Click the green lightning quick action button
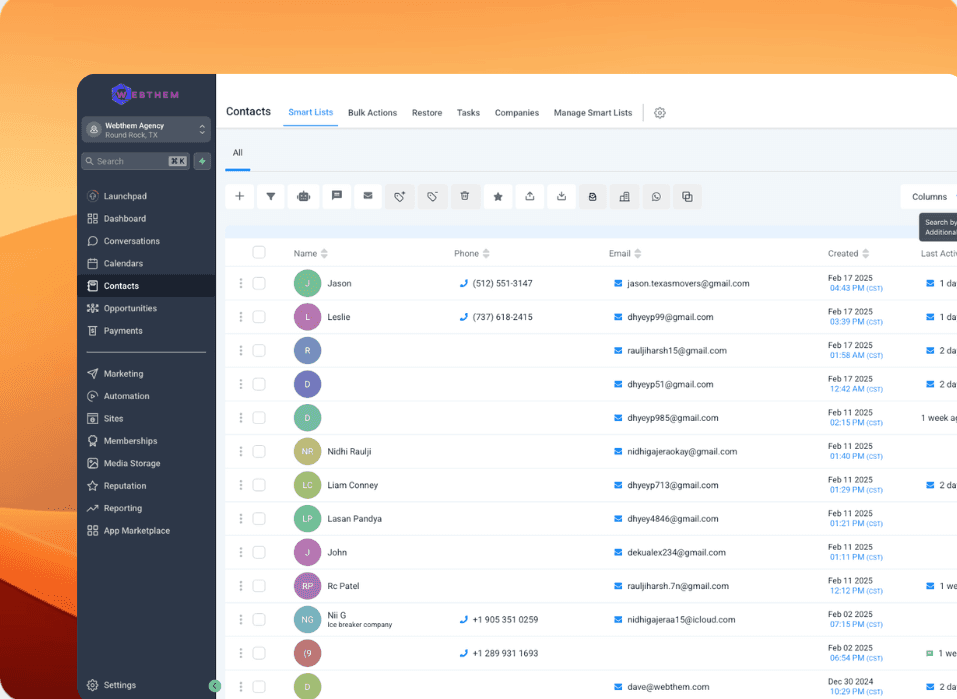 pos(202,161)
